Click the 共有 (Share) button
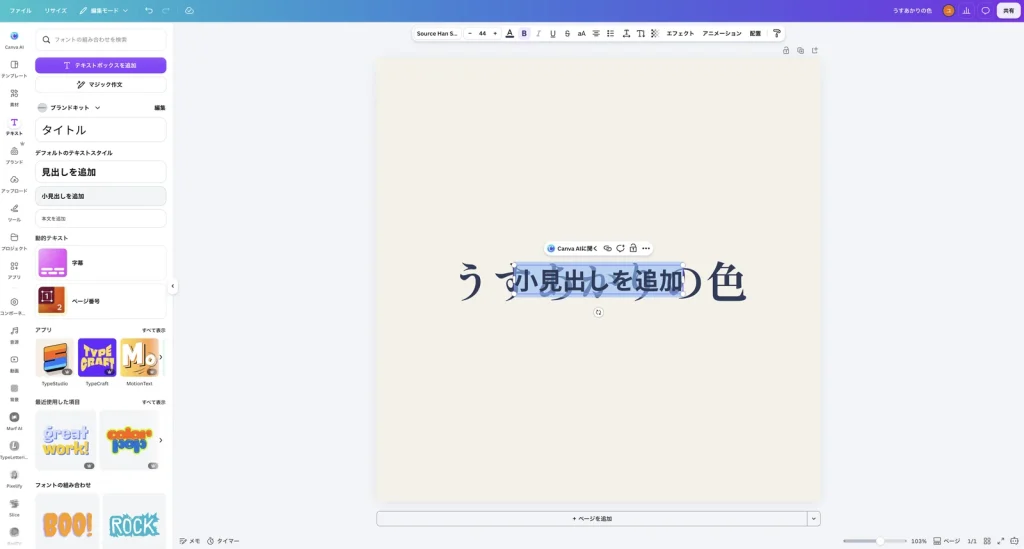Viewport: 1024px width, 549px height. [x=1008, y=10]
